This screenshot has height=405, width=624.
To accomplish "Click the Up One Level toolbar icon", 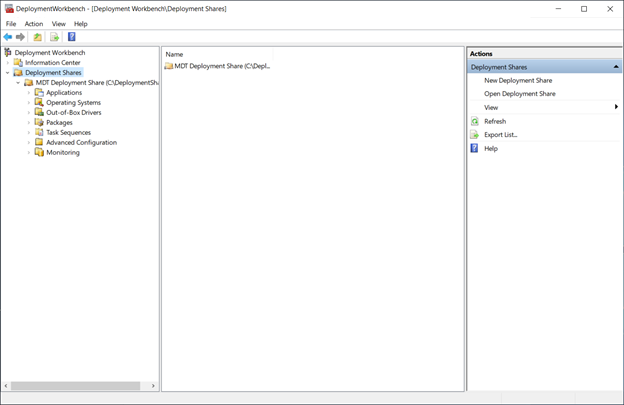I will [37, 37].
